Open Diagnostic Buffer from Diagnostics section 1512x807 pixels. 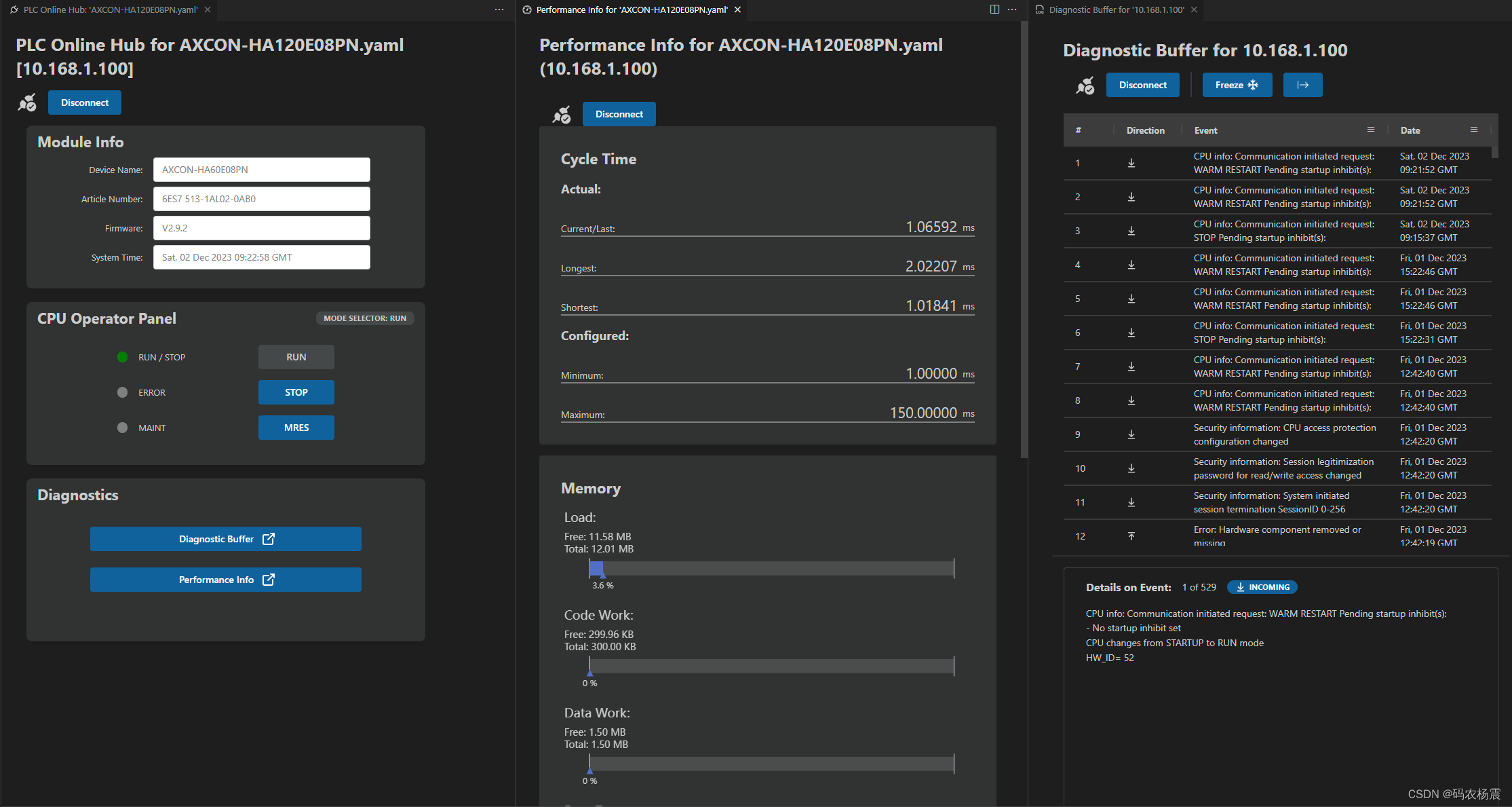[x=225, y=539]
